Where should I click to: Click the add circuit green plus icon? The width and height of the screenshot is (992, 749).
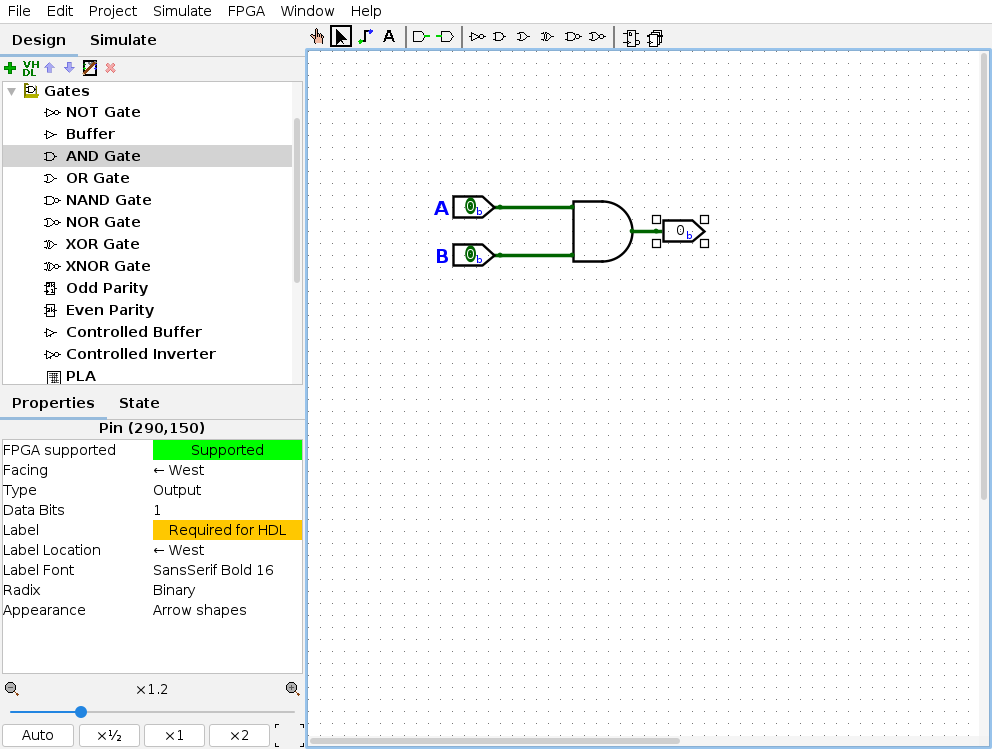coord(10,68)
